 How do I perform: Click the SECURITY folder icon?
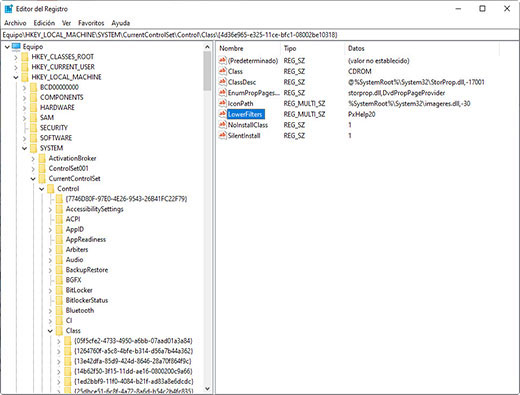(33, 128)
